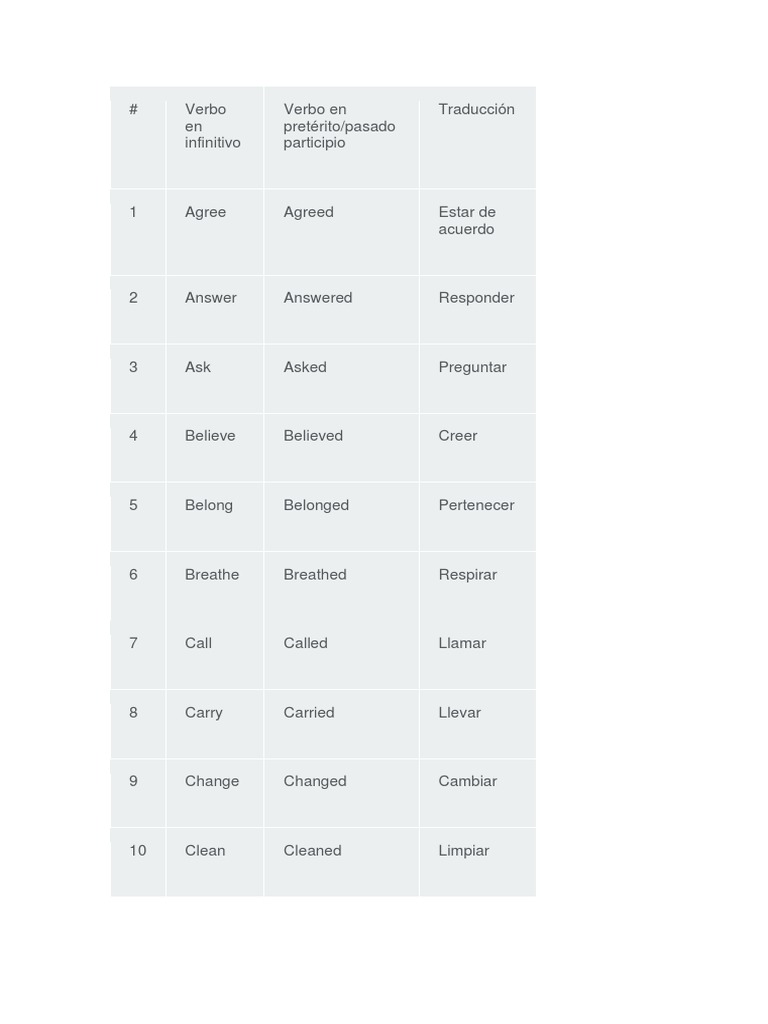Select 'Believed' in the past participle column

point(313,436)
